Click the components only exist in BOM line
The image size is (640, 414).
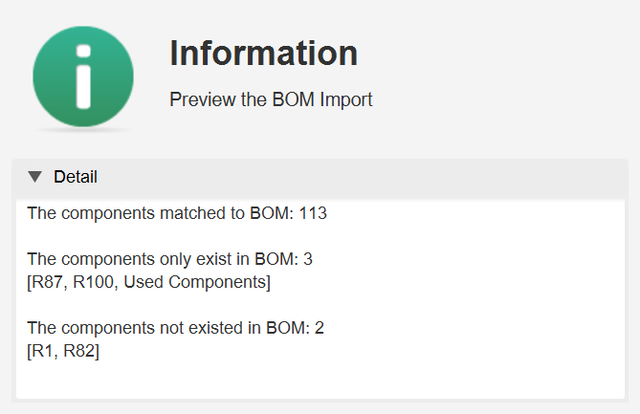pos(170,259)
